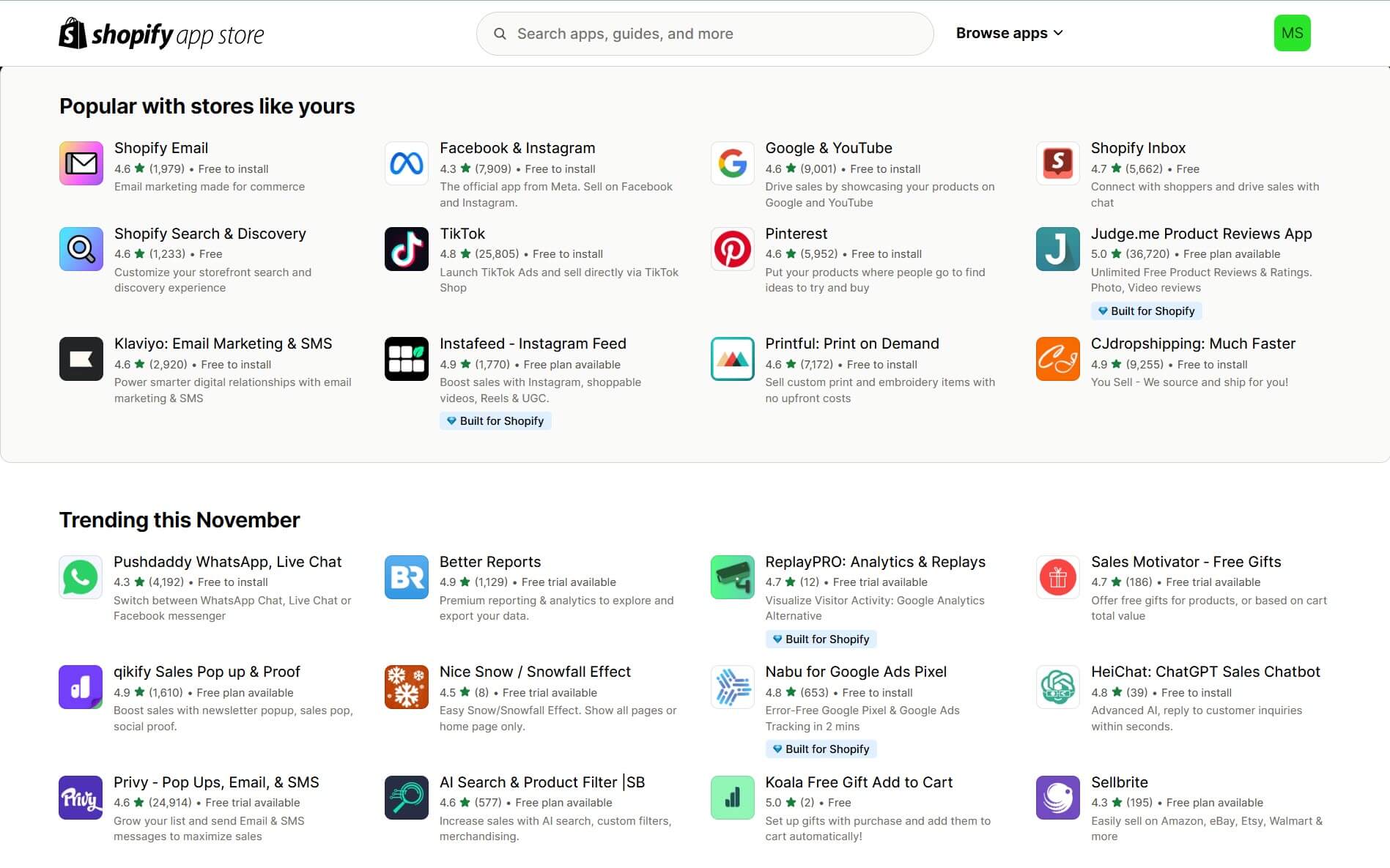This screenshot has width=1390, height=868.
Task: Click the Printful app icon
Action: click(732, 359)
